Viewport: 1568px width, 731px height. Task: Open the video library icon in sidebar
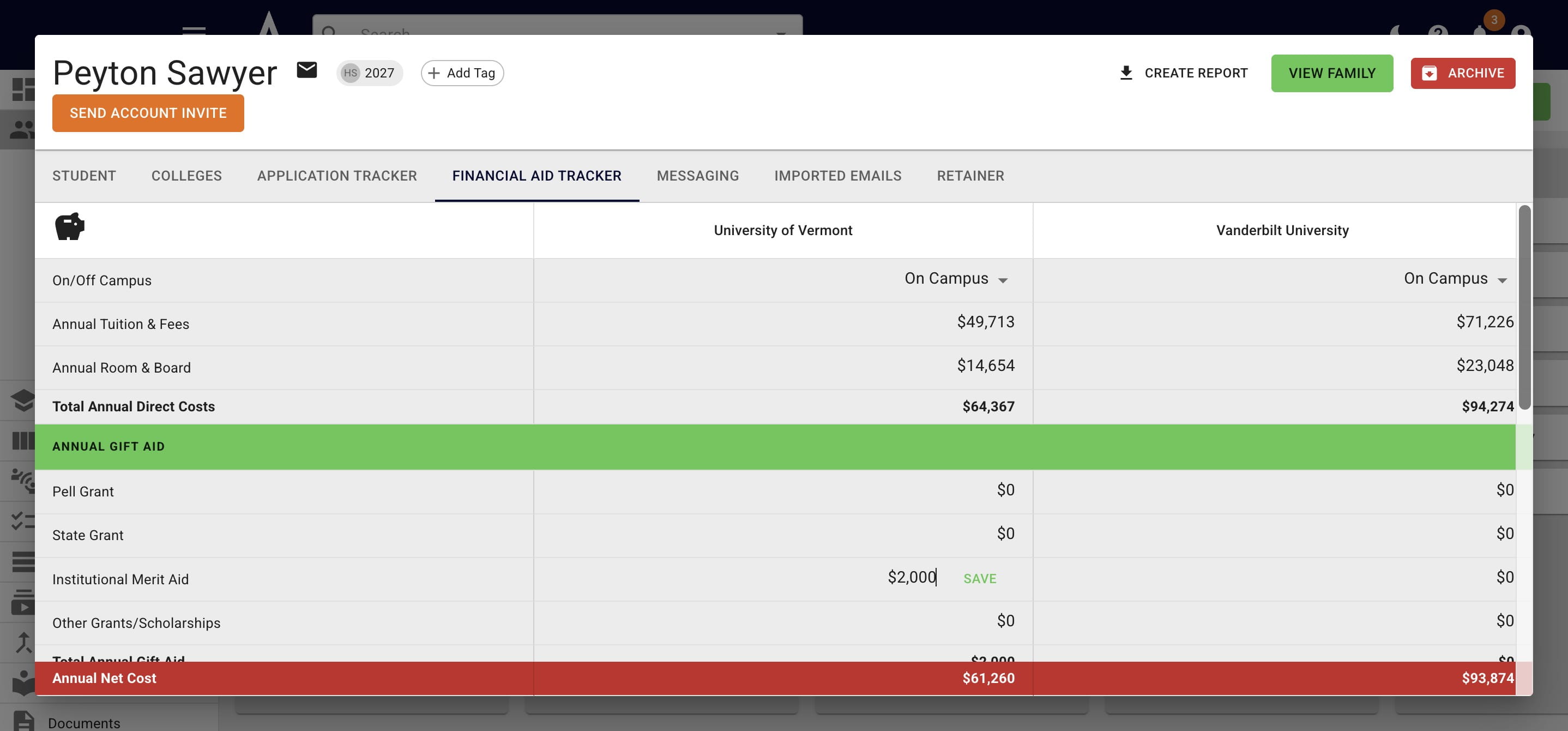click(x=23, y=602)
